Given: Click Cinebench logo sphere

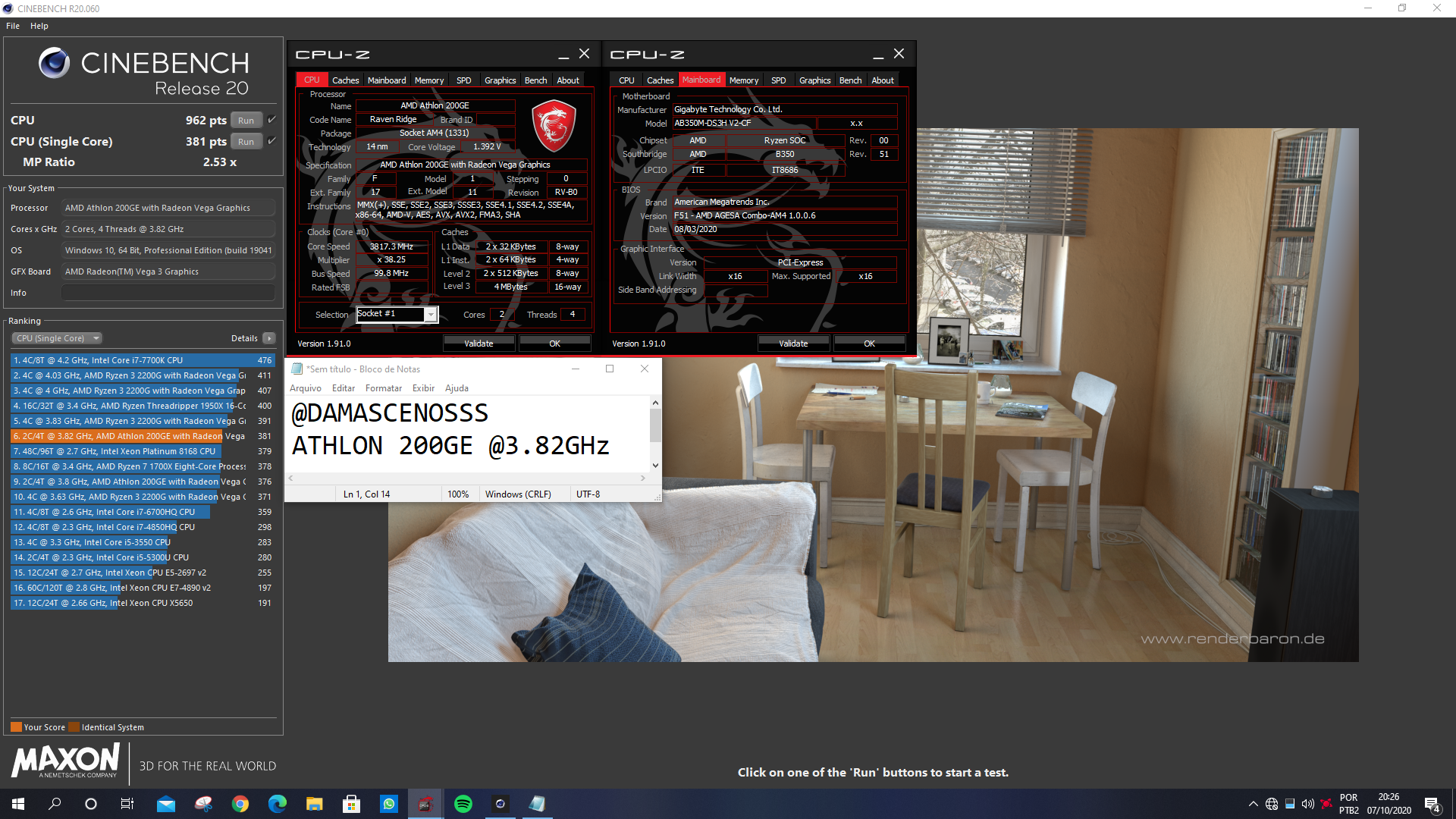Looking at the screenshot, I should click(x=55, y=63).
